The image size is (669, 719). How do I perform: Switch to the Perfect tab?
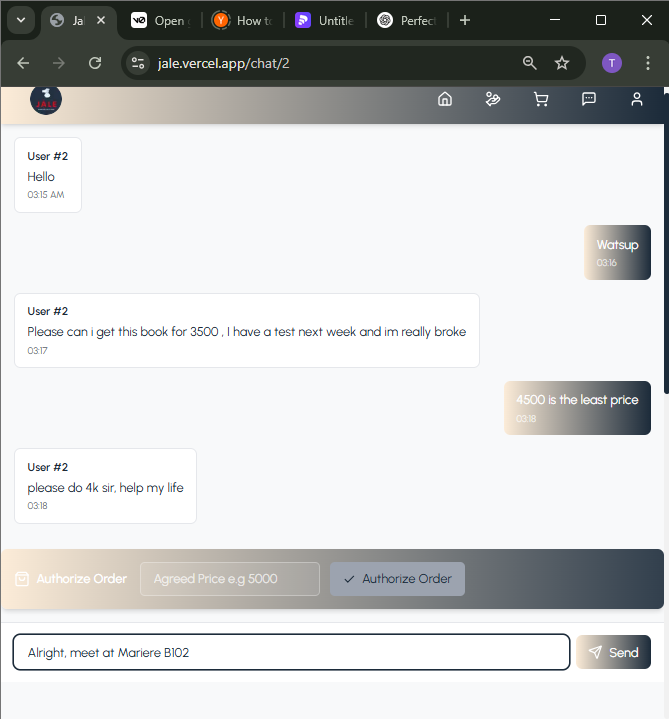click(406, 21)
